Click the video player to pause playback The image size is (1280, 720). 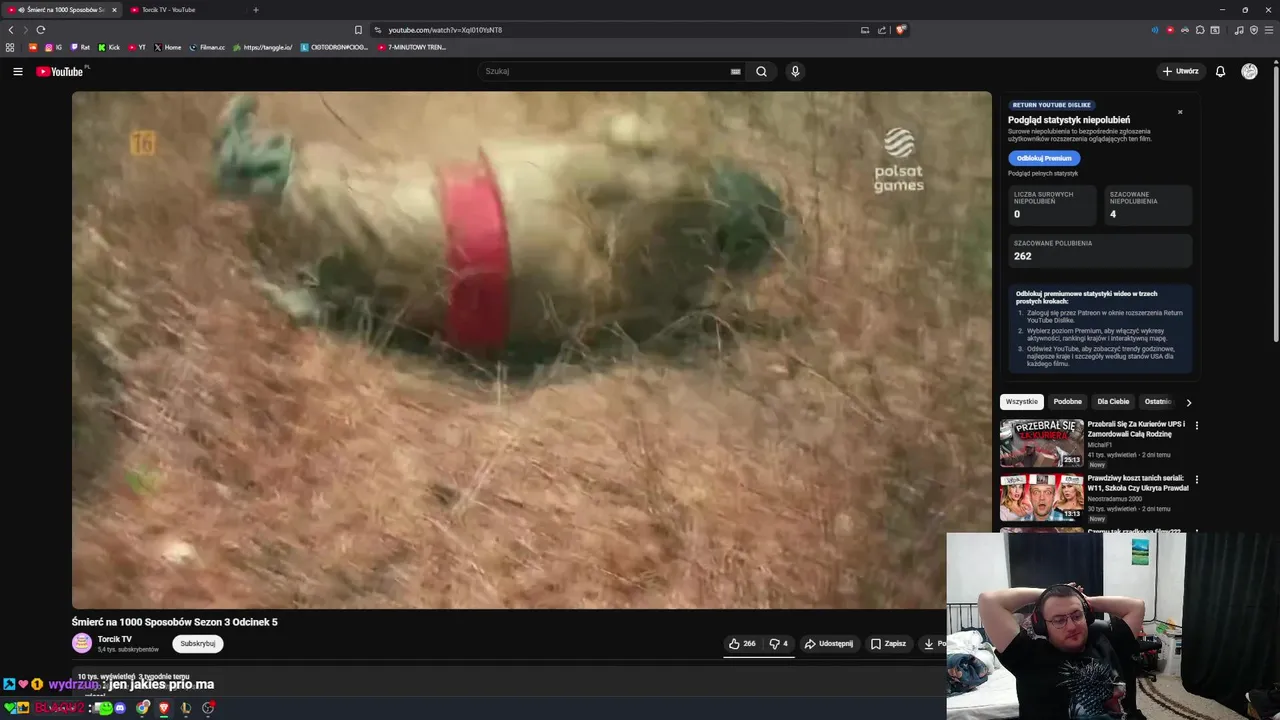tap(531, 350)
